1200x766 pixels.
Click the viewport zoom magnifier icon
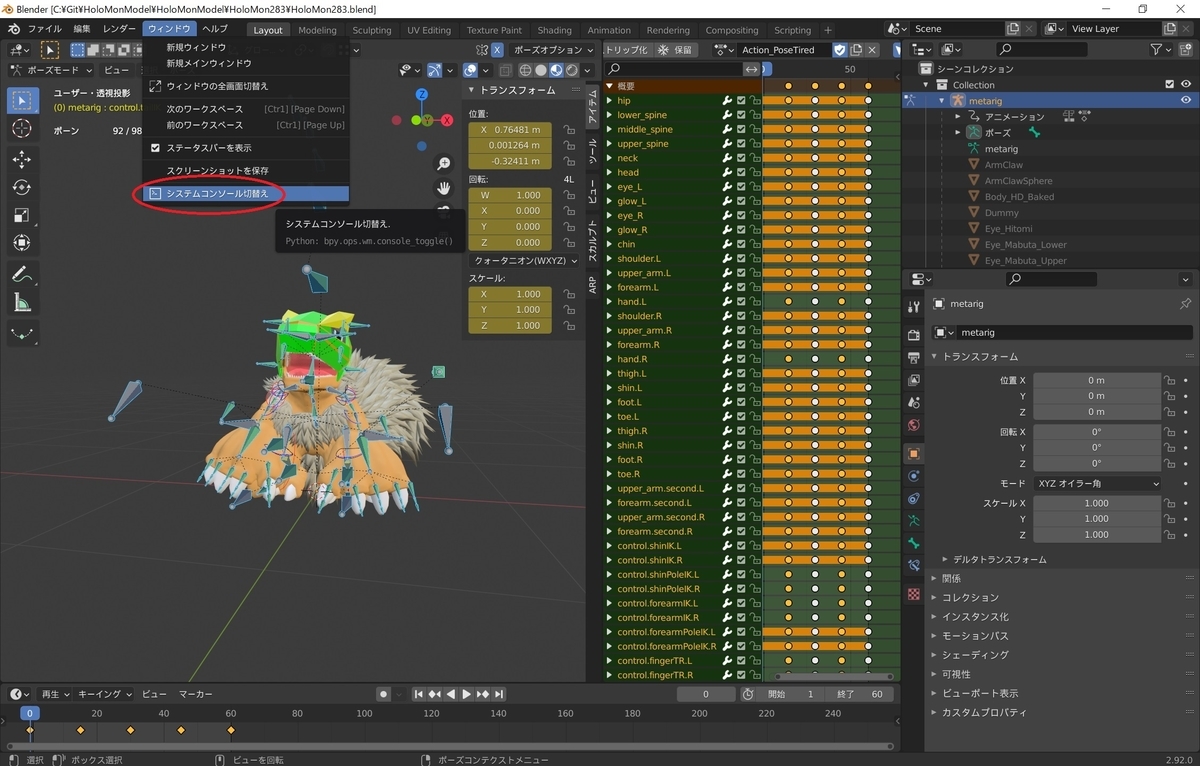(x=444, y=164)
